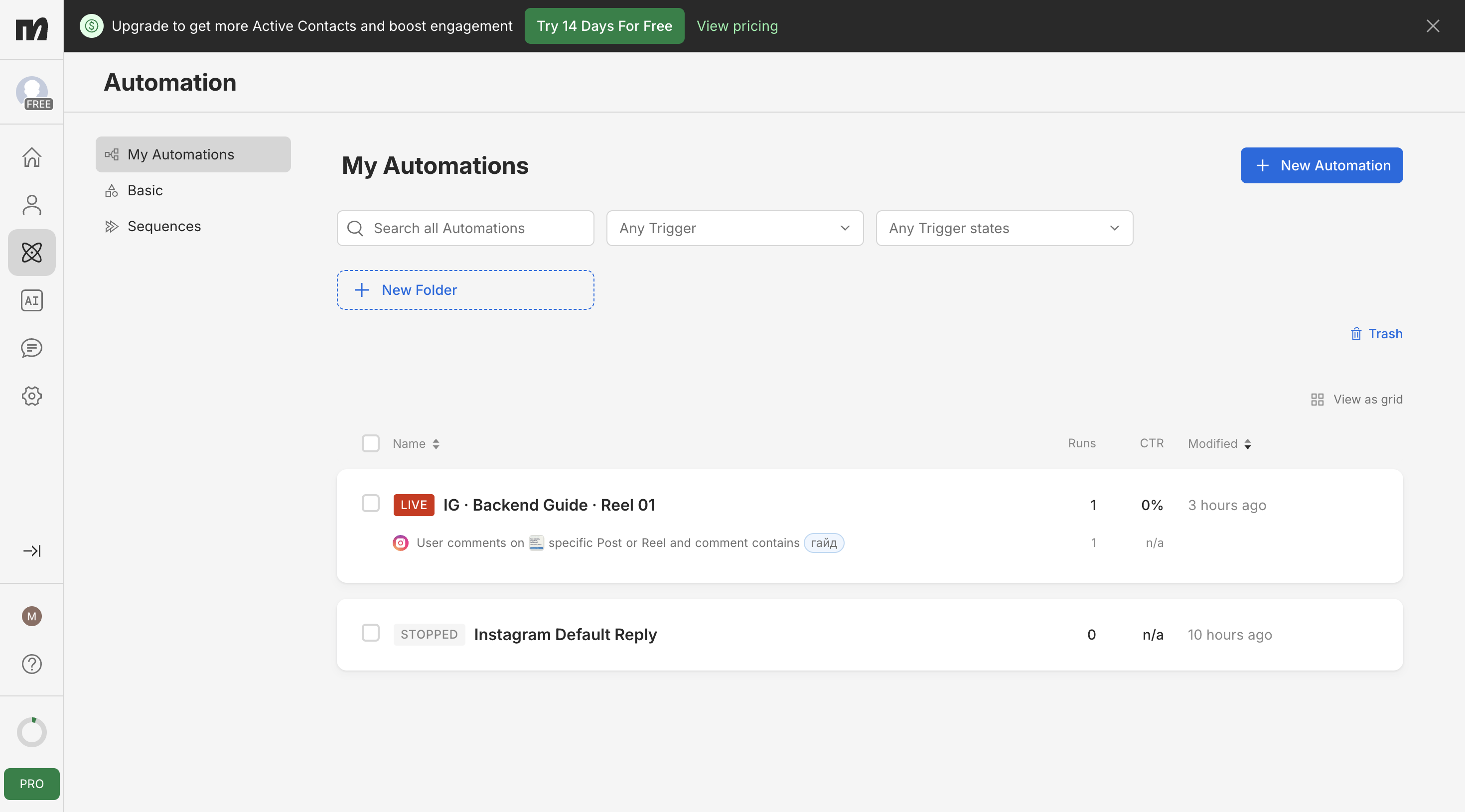Open the Any Trigger dropdown
1465x812 pixels.
coord(735,228)
